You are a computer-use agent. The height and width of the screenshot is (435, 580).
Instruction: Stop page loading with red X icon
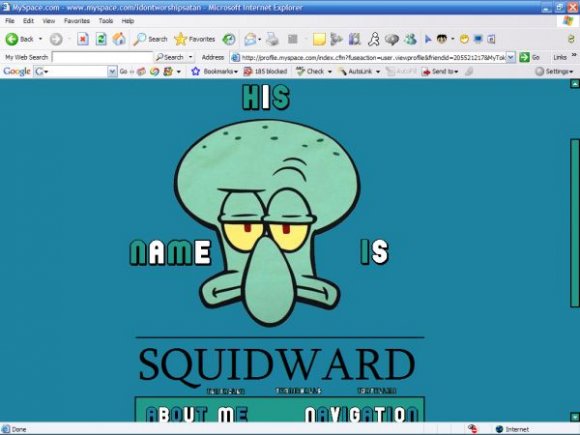click(x=83, y=39)
